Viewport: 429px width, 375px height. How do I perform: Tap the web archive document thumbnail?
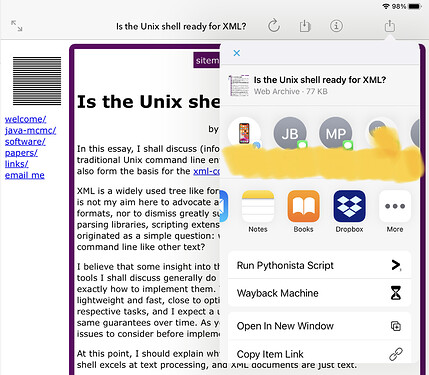pos(239,85)
